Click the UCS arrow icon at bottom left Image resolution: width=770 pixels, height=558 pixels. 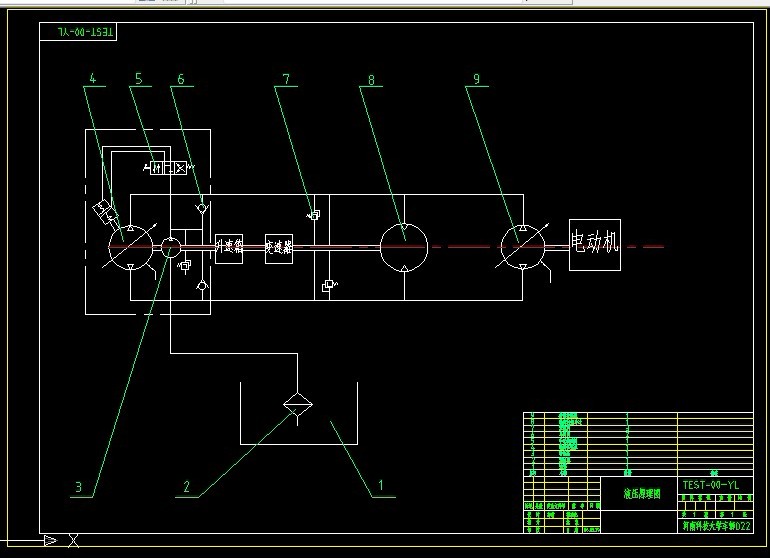[x=50, y=541]
